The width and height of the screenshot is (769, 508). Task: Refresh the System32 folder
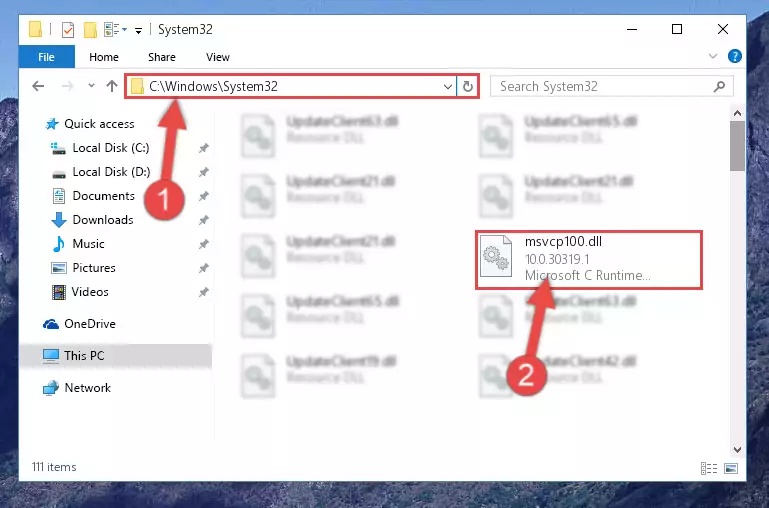468,87
